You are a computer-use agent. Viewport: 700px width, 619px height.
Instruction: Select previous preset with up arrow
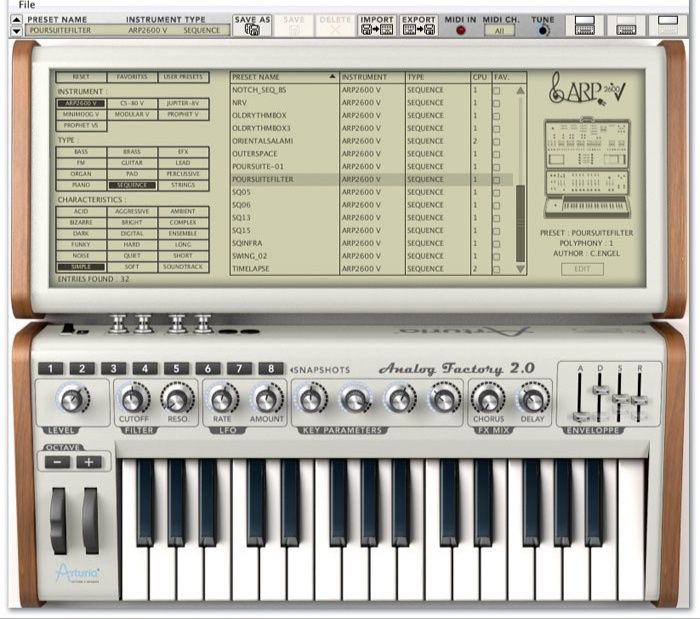tap(16, 20)
